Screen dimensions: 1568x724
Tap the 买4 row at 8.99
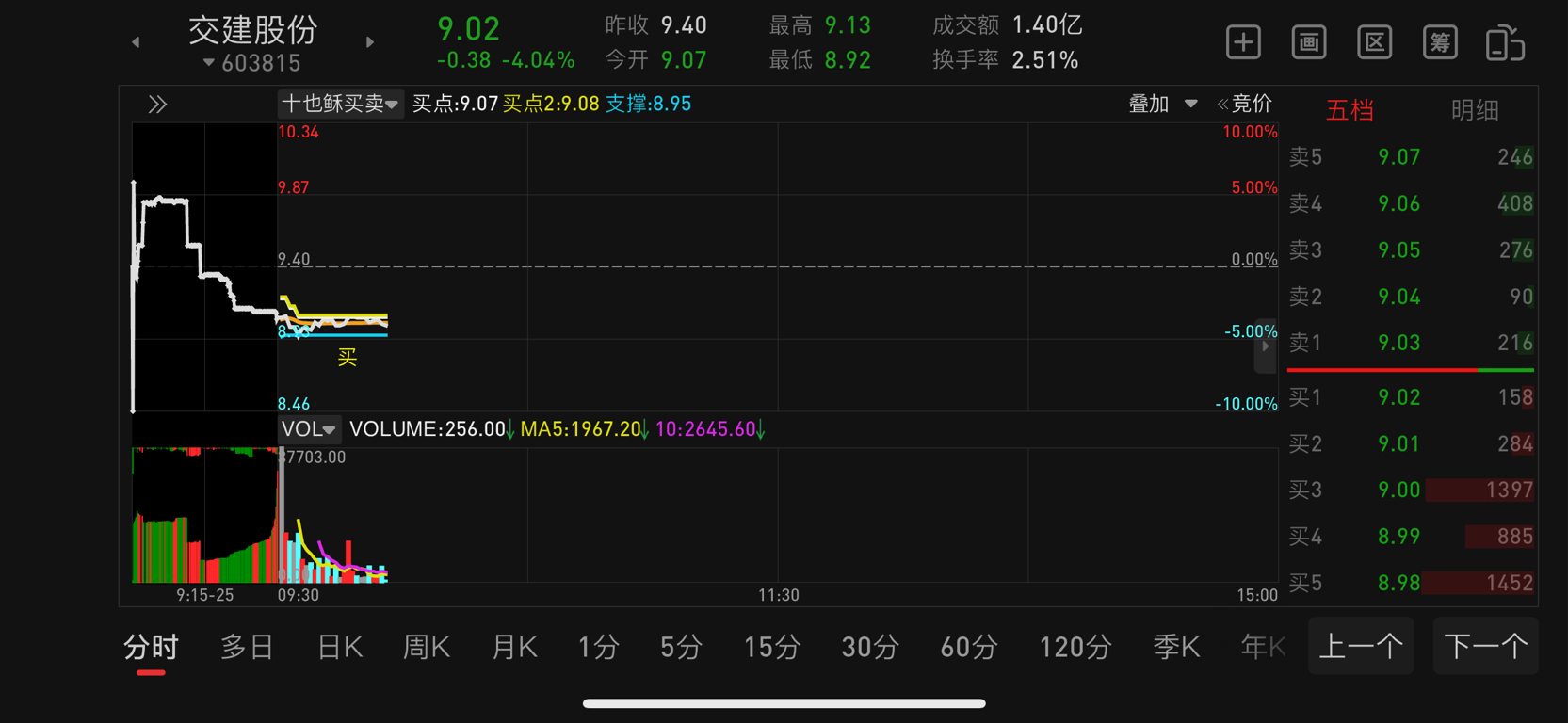[x=1411, y=537]
